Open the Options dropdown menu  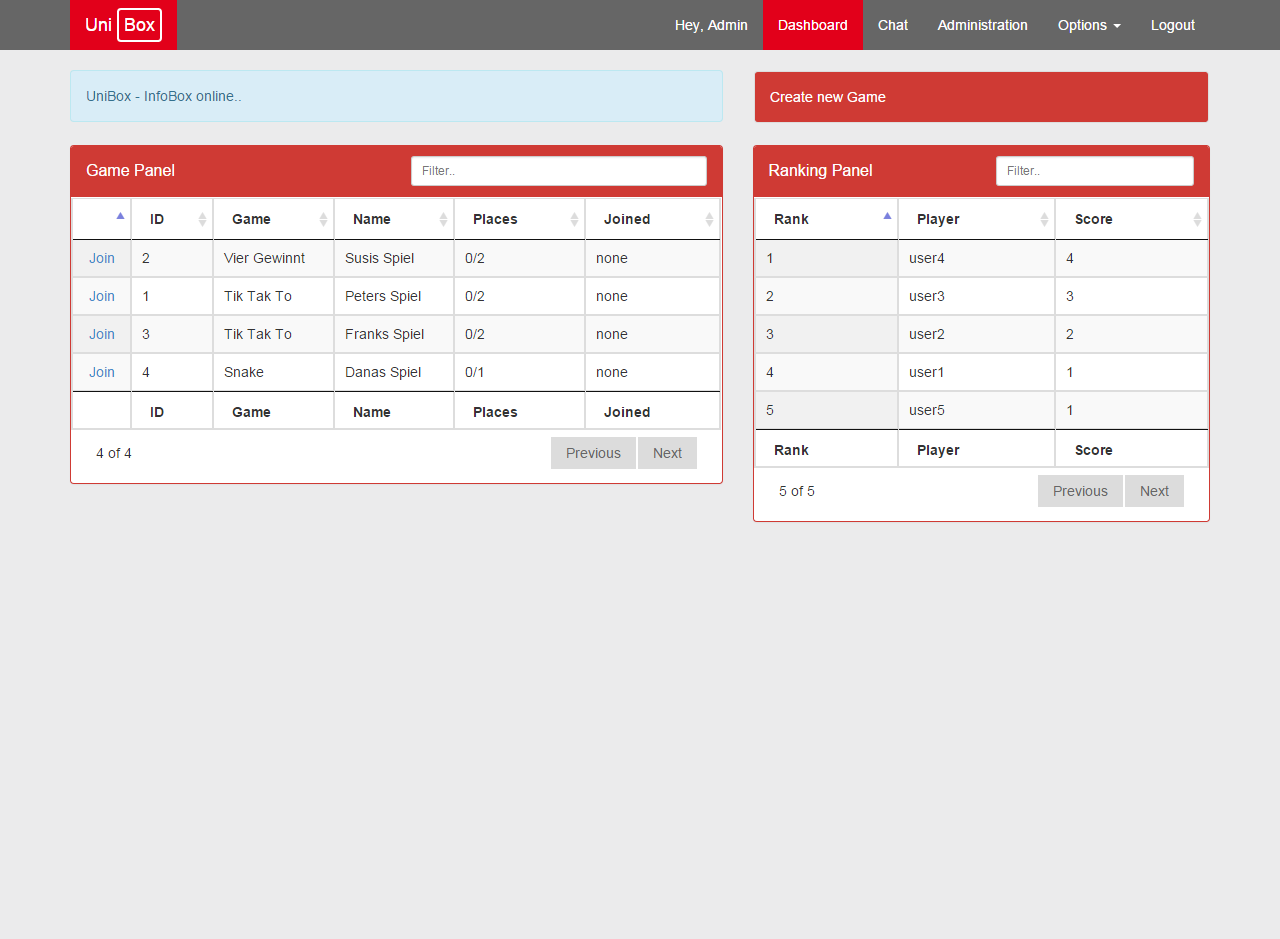[1089, 25]
